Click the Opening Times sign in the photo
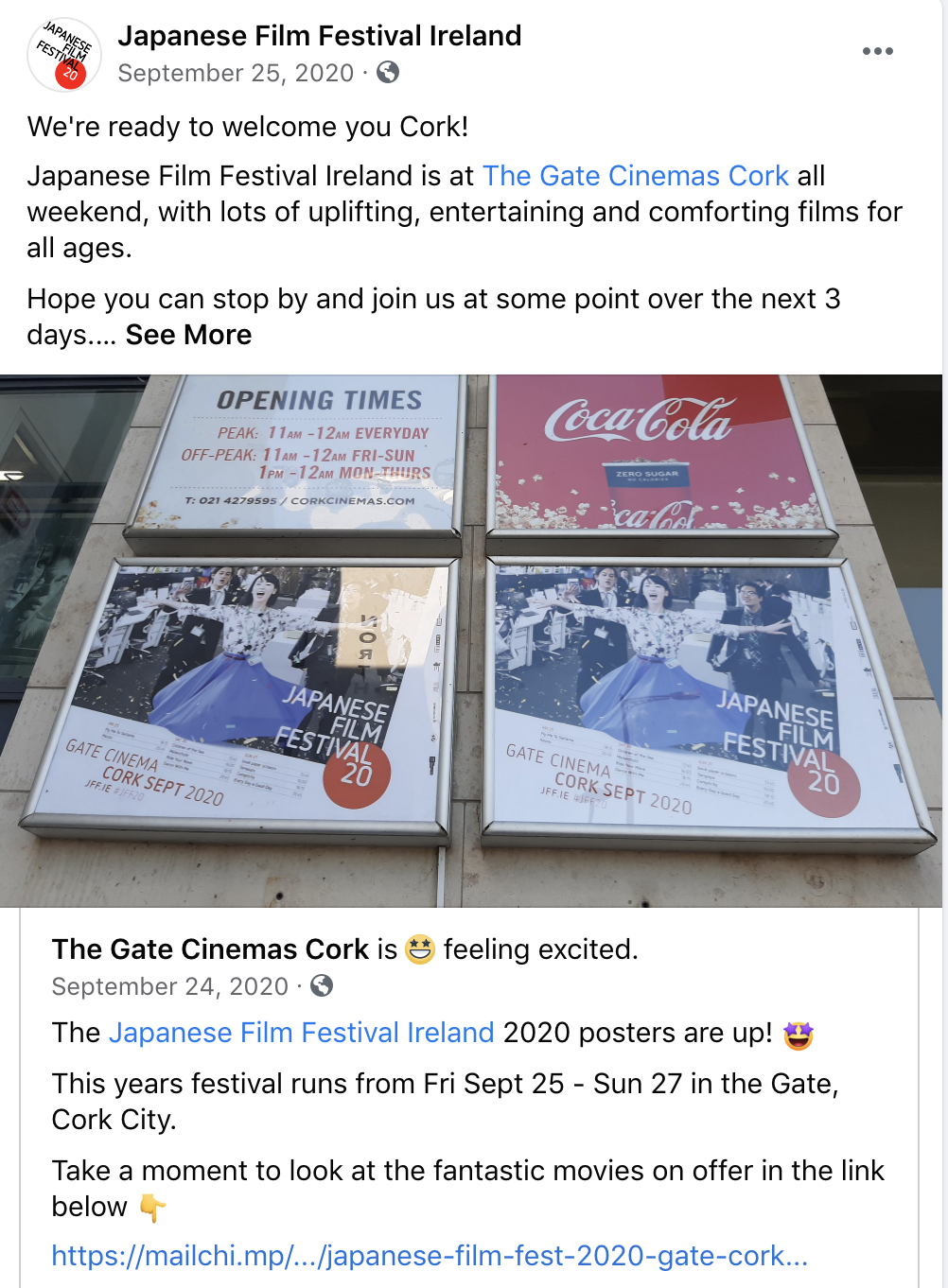948x1288 pixels. point(298,452)
